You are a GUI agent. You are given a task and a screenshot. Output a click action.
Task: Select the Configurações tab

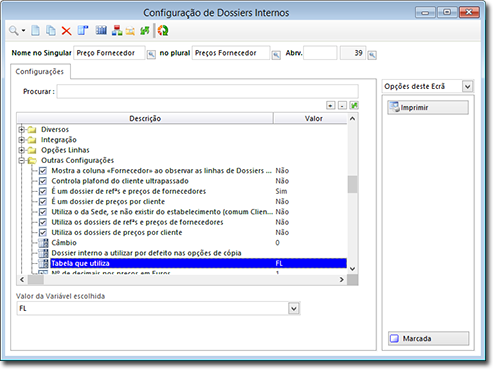(x=40, y=72)
